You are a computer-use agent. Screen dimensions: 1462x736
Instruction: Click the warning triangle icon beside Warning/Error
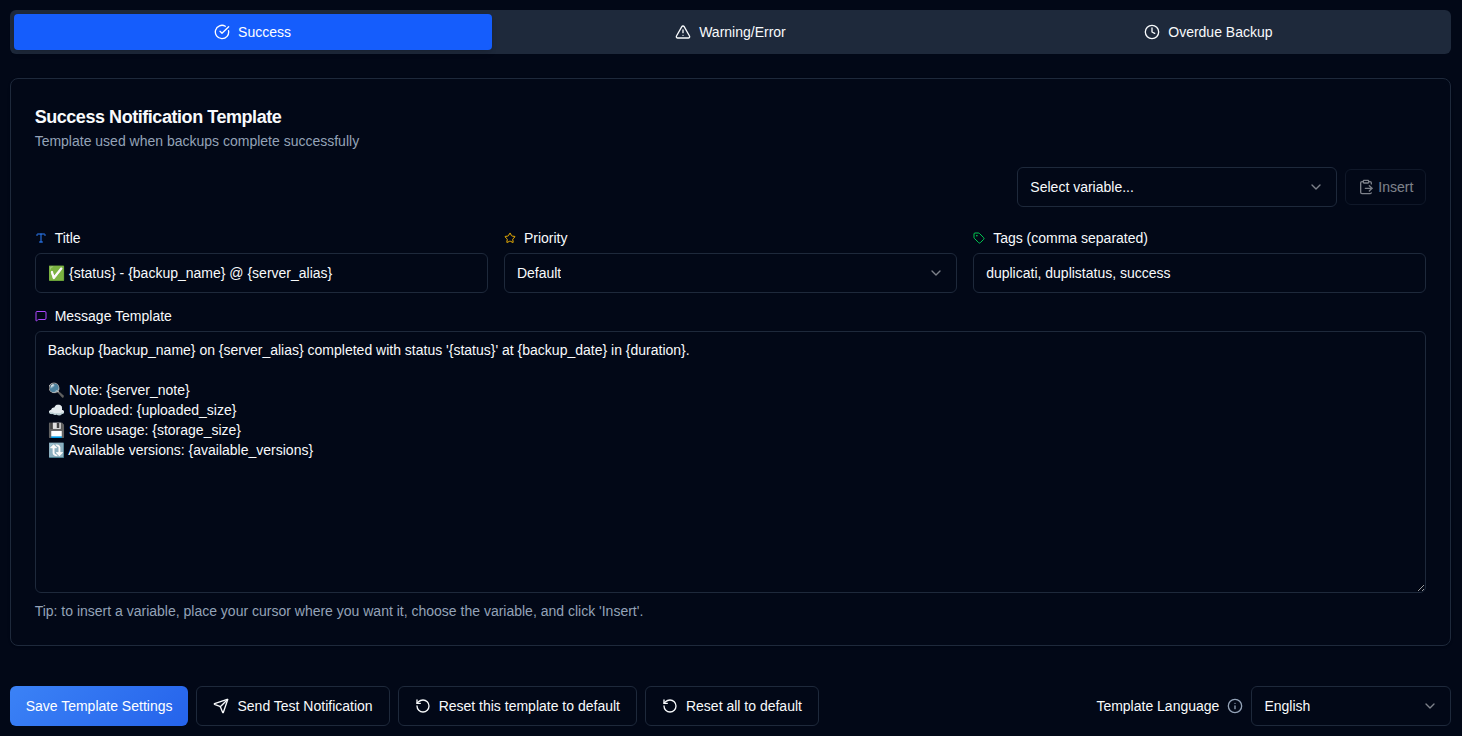coord(684,31)
